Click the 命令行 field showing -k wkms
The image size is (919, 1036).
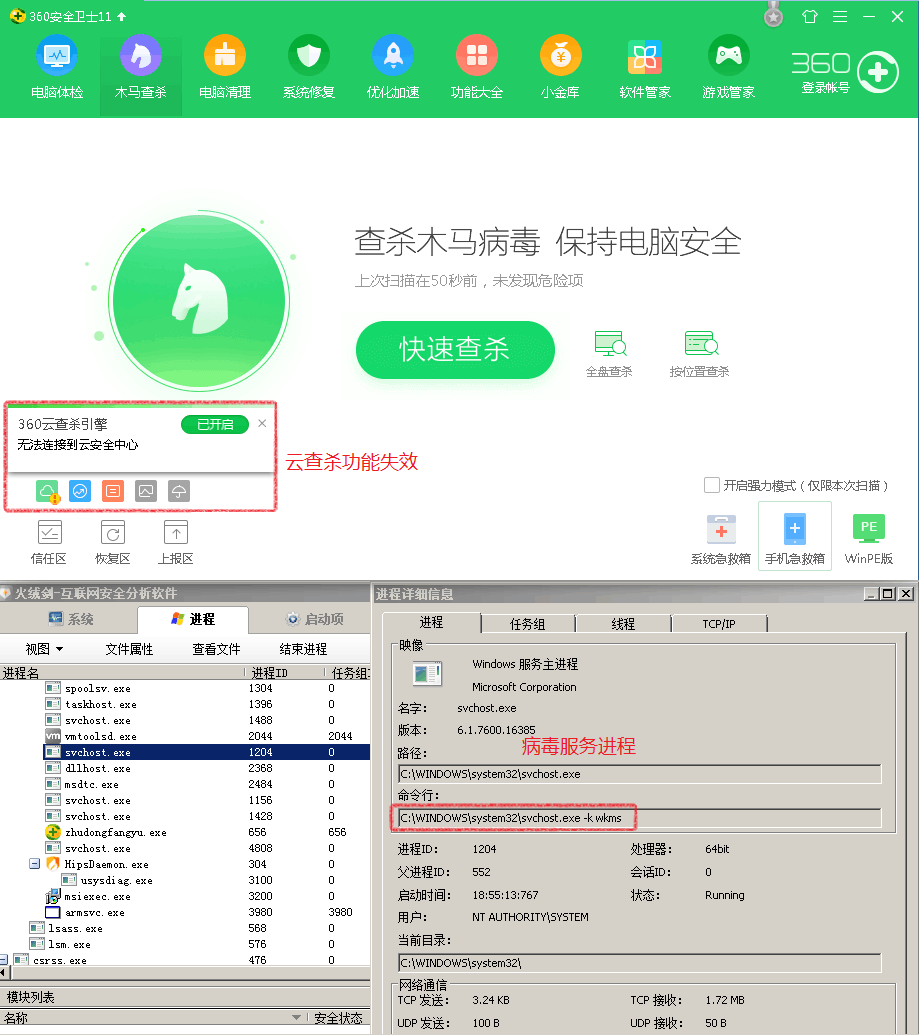[640, 818]
